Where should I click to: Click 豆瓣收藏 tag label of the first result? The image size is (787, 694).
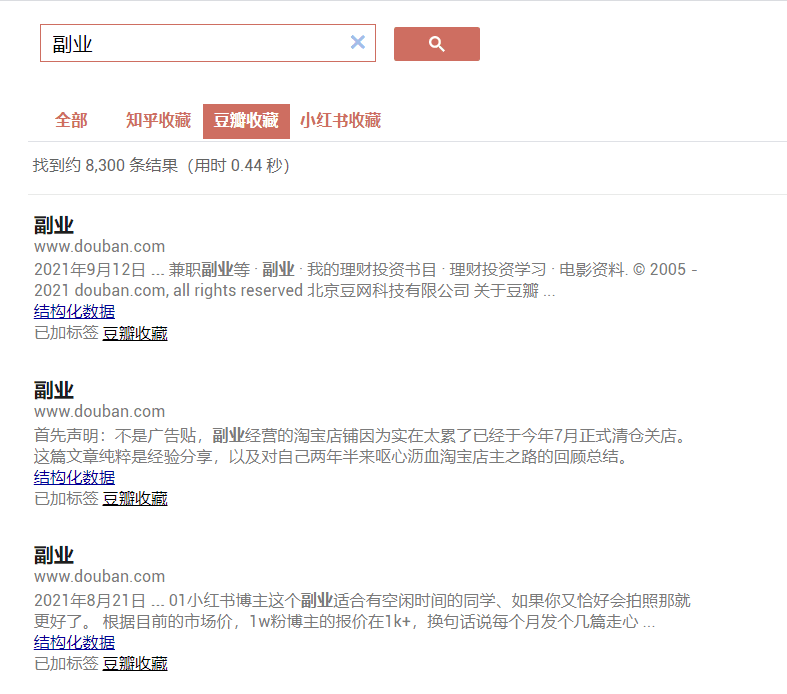[135, 333]
